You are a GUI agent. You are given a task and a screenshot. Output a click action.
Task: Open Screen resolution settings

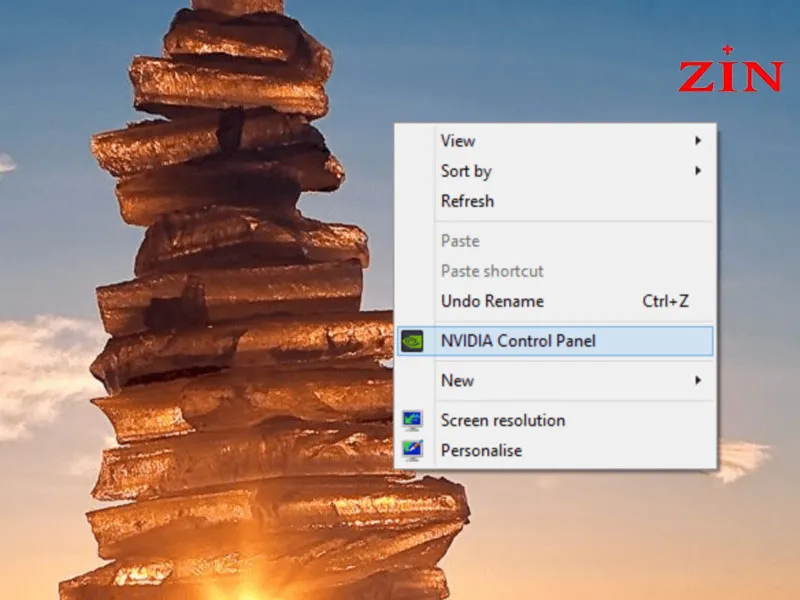pyautogui.click(x=503, y=421)
